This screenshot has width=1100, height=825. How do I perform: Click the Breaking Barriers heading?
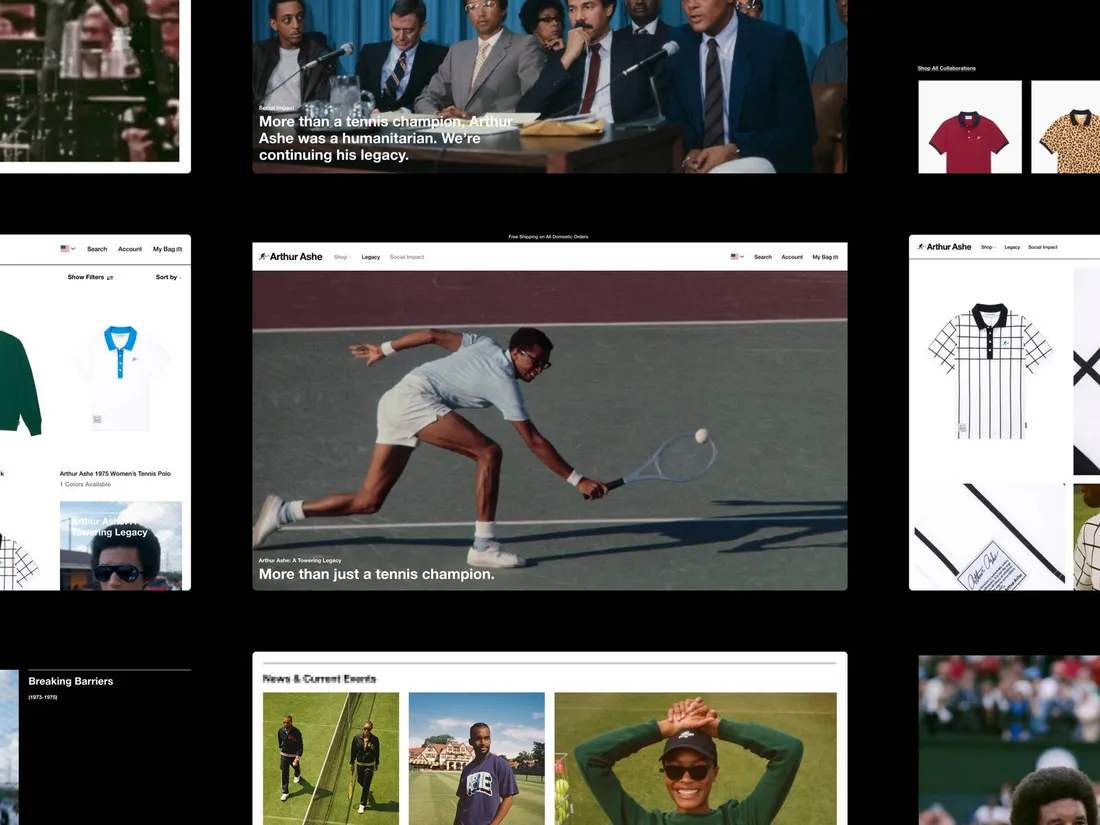click(71, 681)
